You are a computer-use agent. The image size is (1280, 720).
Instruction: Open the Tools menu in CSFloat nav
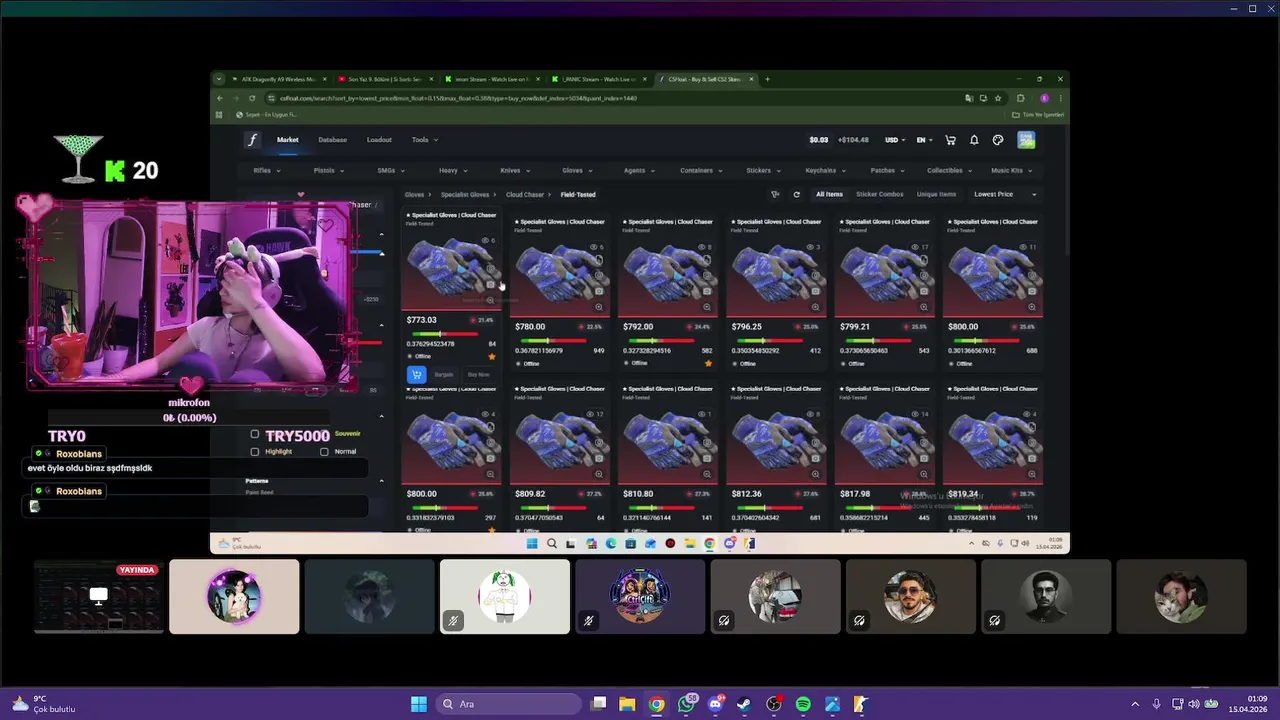click(x=425, y=140)
